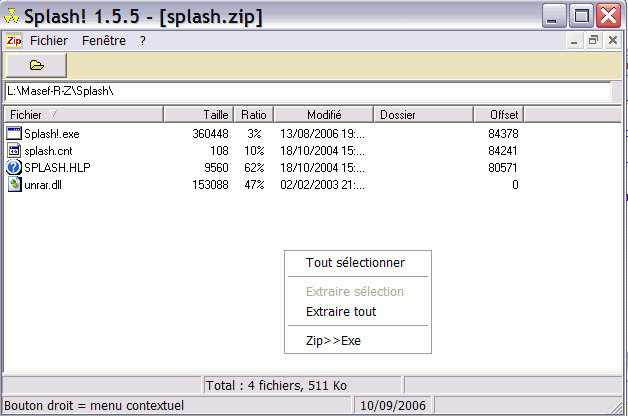Image resolution: width=628 pixels, height=416 pixels.
Task: Close the Splash! main window
Action: (608, 16)
